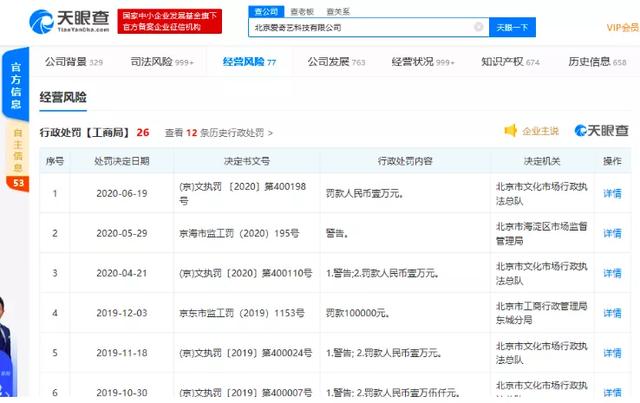Screen dimensions: 640x403
Task: Click penalty text in row 3
Action: (382, 273)
